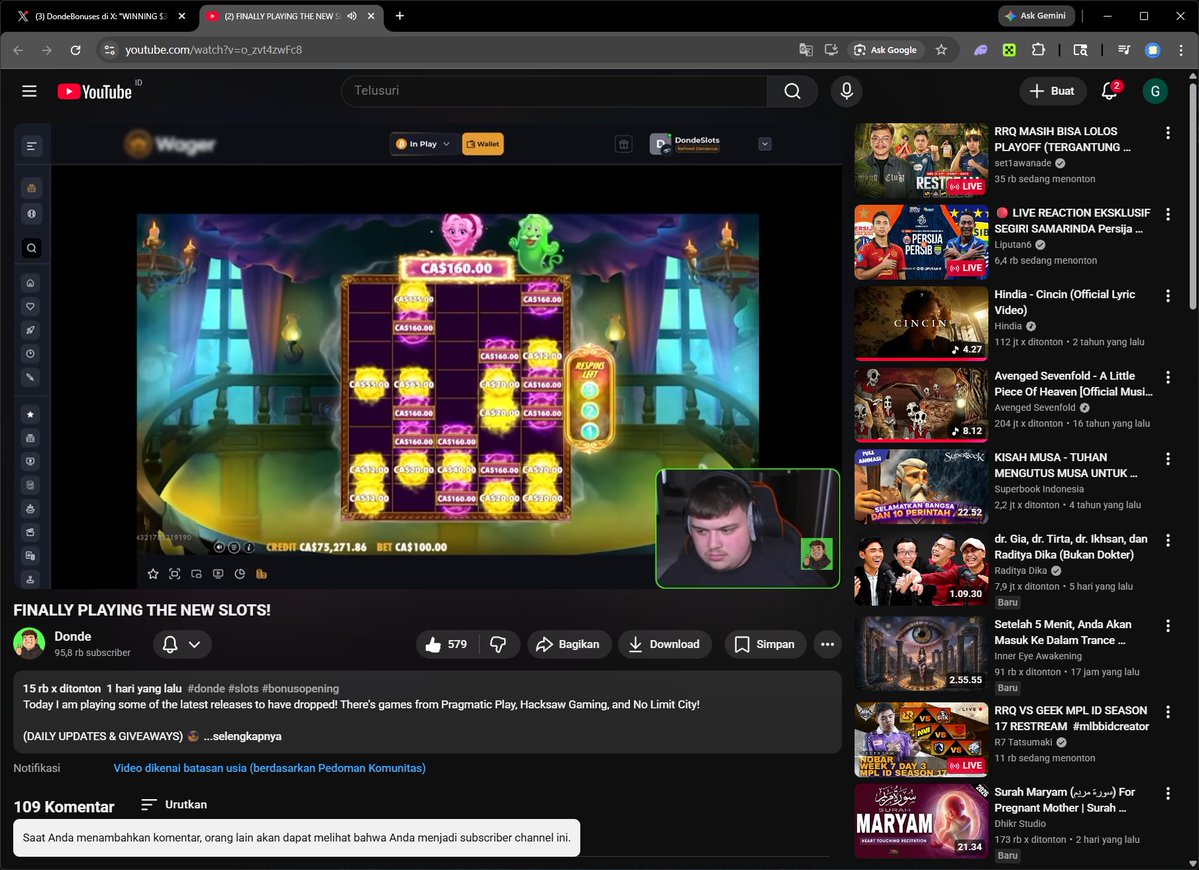Viewport: 1199px width, 870px height.
Task: Click the translate page icon in address bar
Action: pos(805,50)
